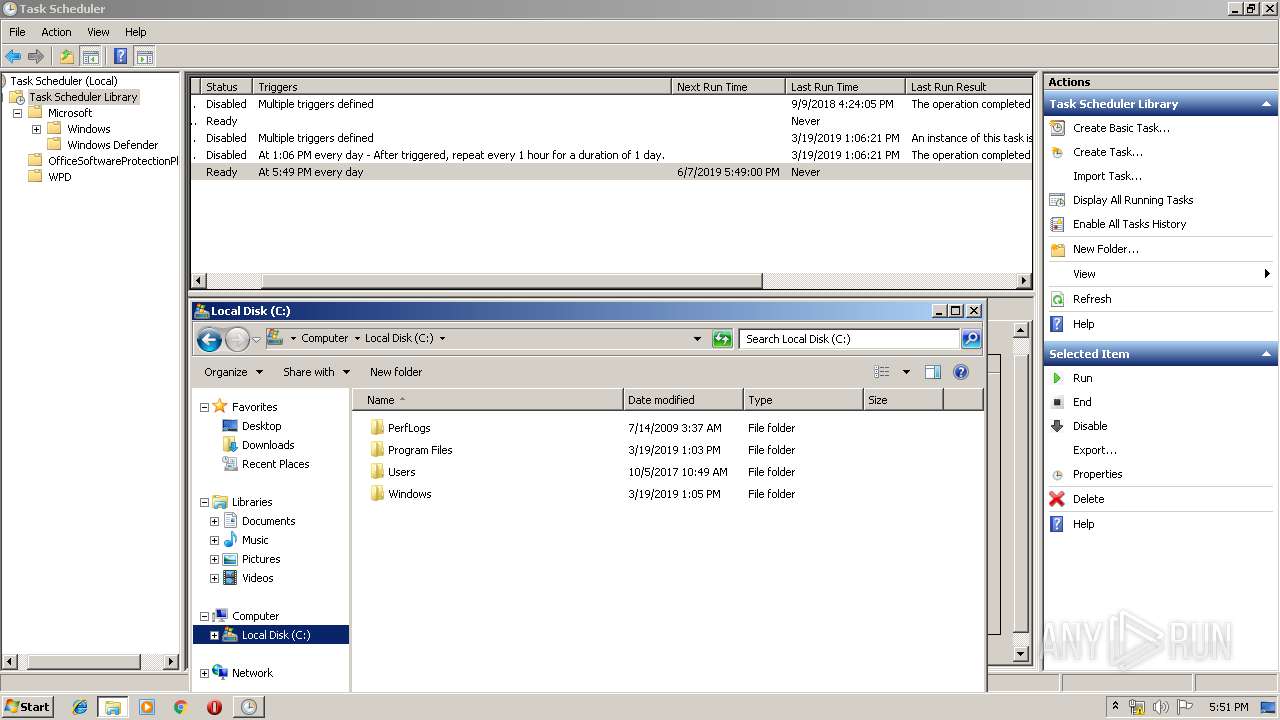Display All Running Tasks
Image resolution: width=1280 pixels, height=720 pixels.
point(1133,200)
